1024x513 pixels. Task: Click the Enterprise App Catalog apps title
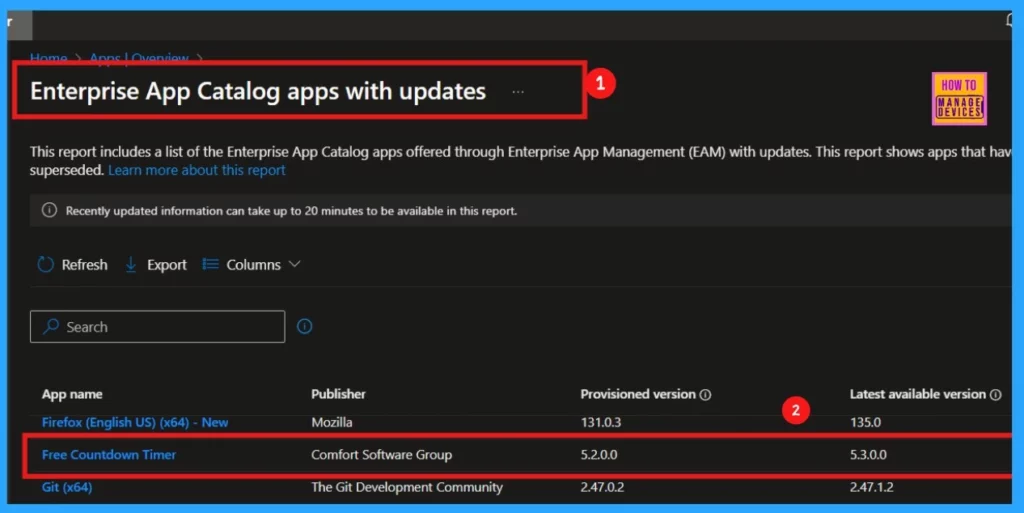click(258, 91)
